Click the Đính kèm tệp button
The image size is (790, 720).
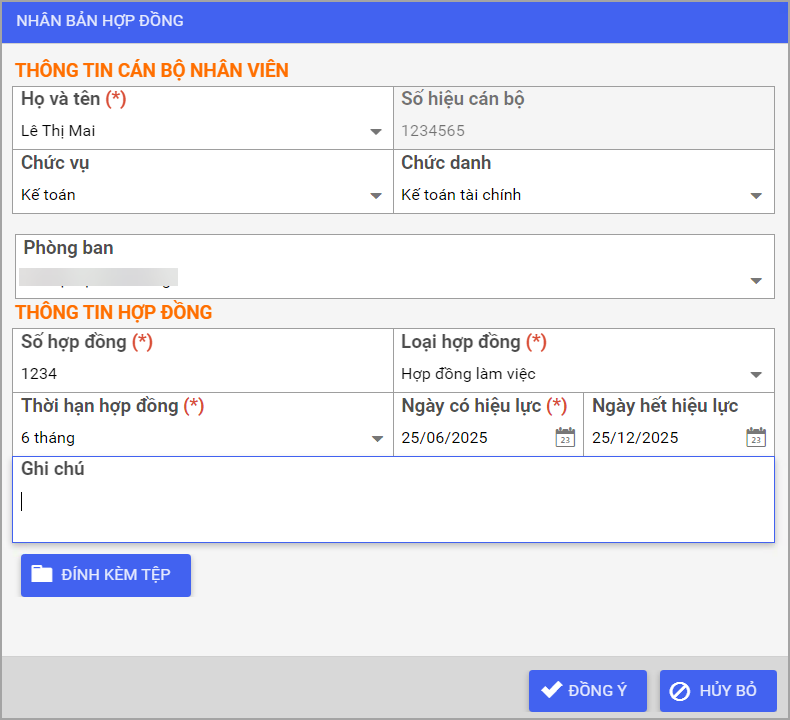[x=106, y=575]
